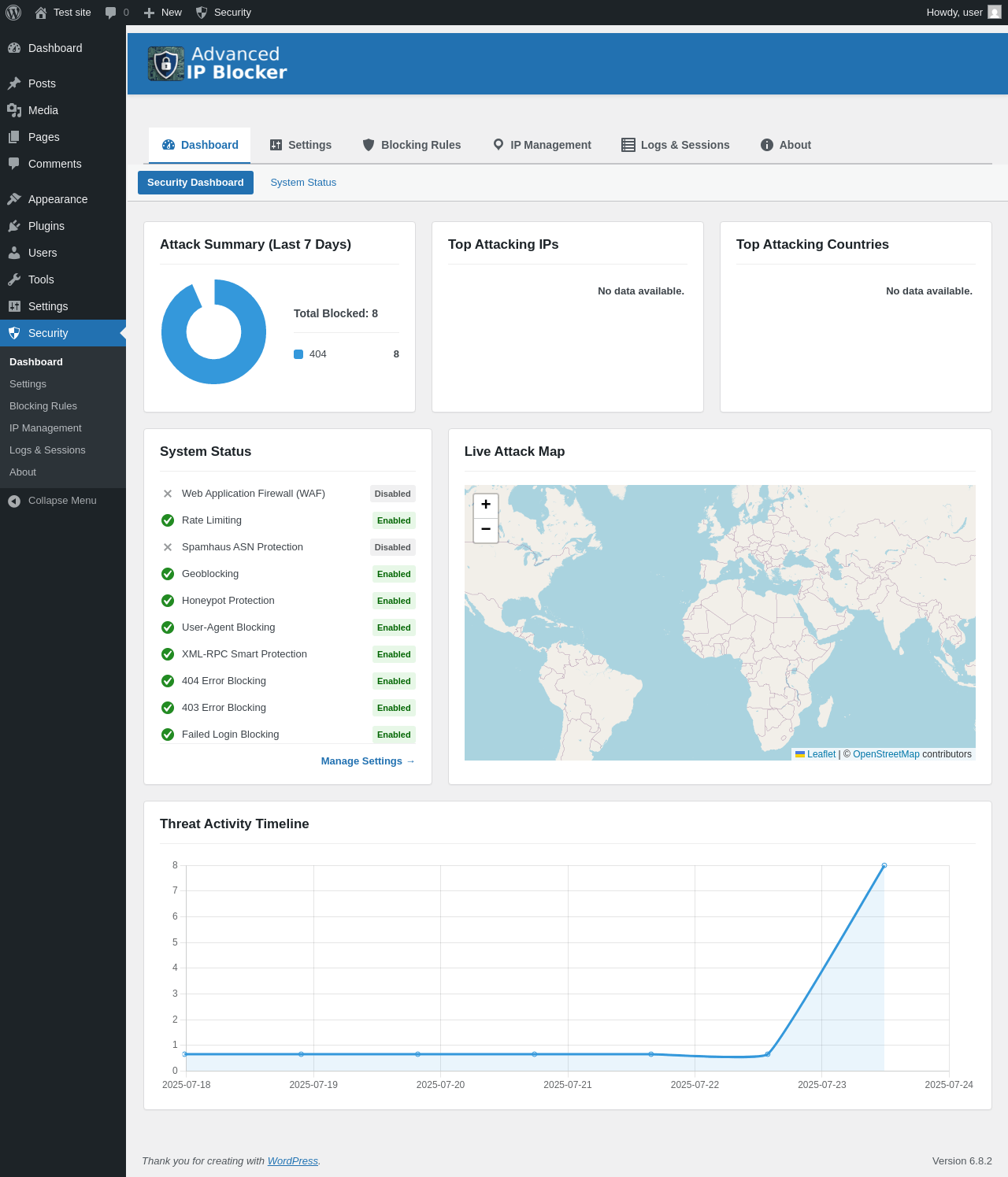
Task: Click the WordPress logo in admin bar
Action: [x=13, y=13]
